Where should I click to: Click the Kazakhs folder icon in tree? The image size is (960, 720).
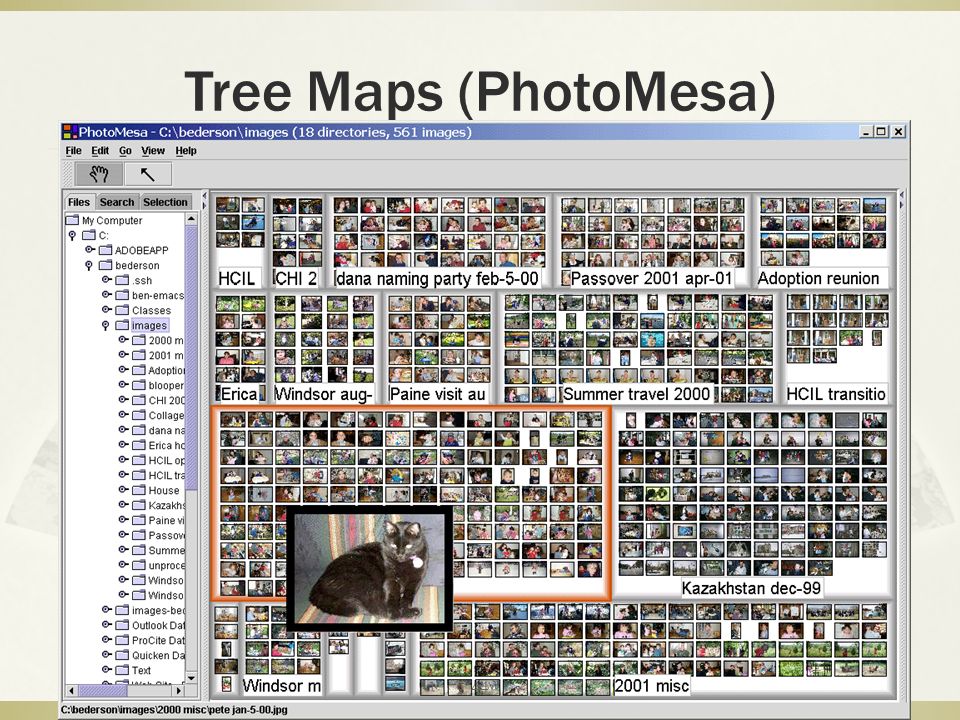click(x=139, y=505)
